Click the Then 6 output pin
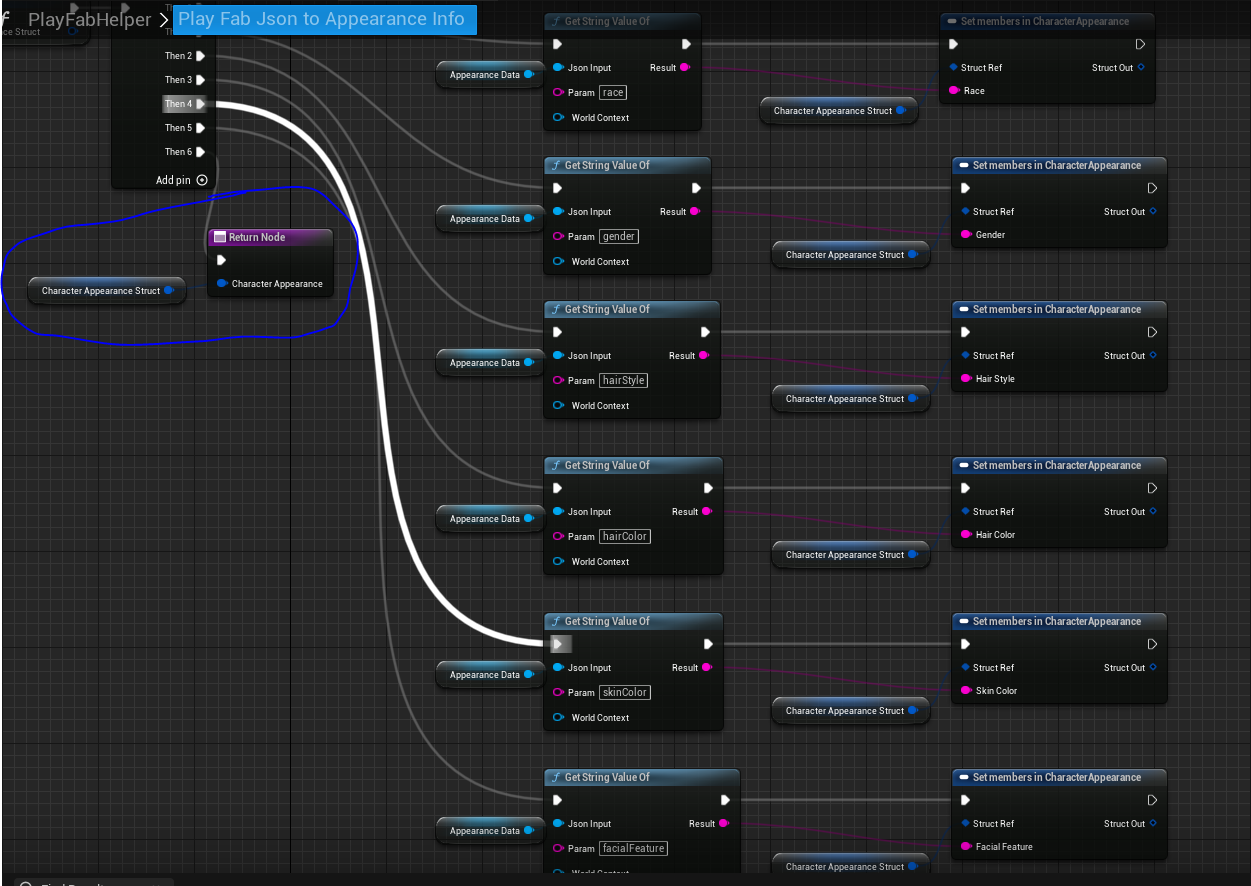 [x=200, y=152]
